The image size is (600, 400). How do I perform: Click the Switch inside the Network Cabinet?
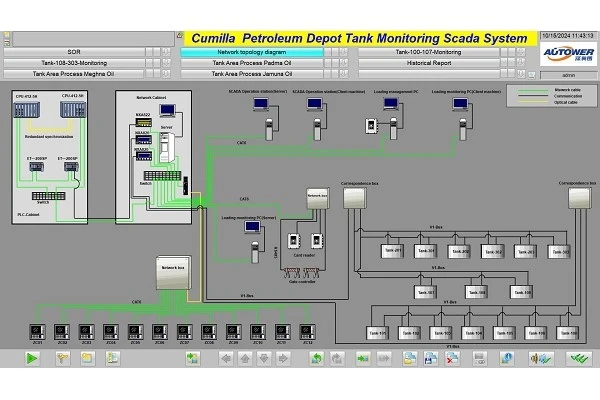coord(162,175)
